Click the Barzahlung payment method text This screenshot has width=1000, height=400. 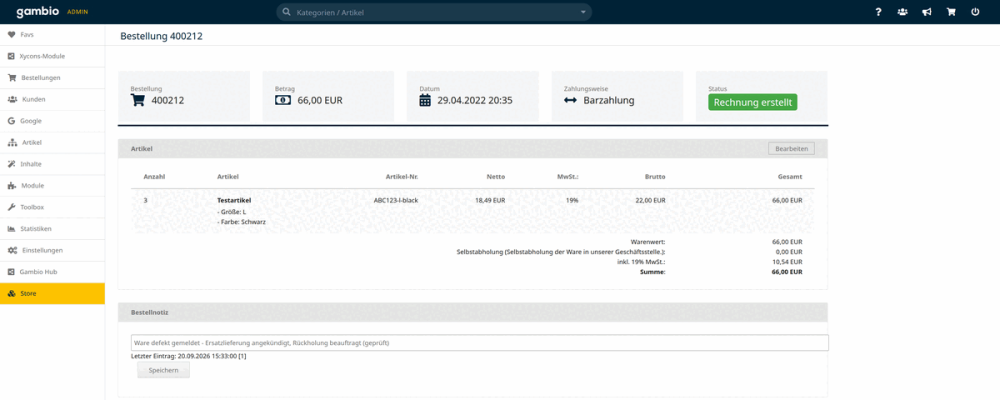tap(608, 100)
